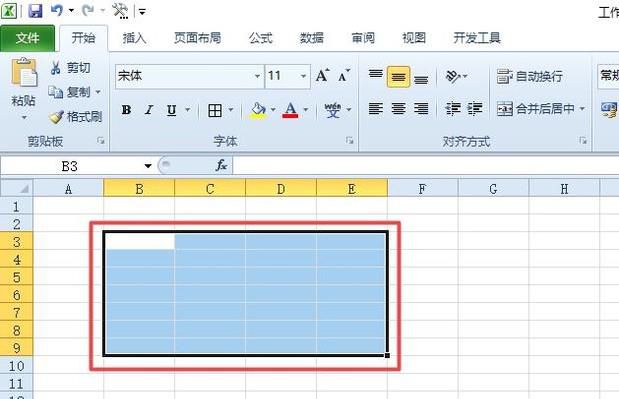Customize the quick access toolbar dropdown
Image resolution: width=619 pixels, height=399 pixels.
tap(142, 12)
